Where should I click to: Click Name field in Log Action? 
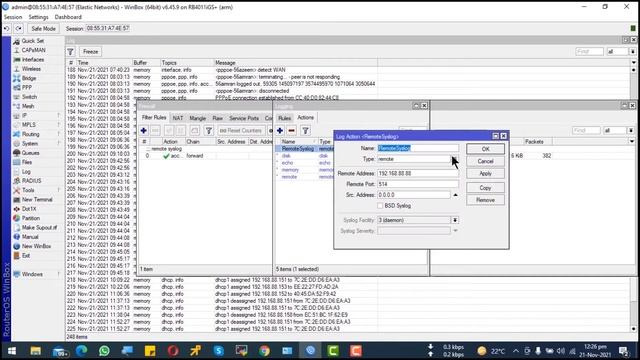tap(418, 148)
